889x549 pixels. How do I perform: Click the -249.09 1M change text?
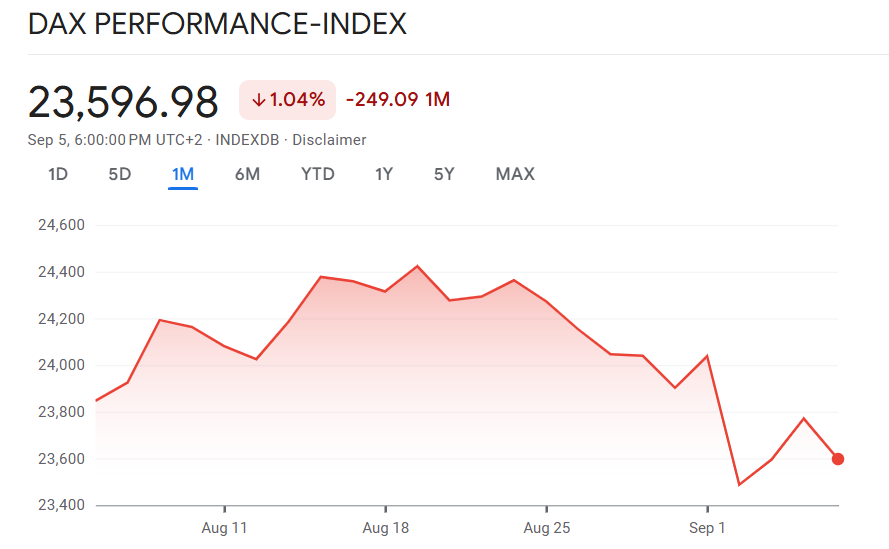pos(398,100)
